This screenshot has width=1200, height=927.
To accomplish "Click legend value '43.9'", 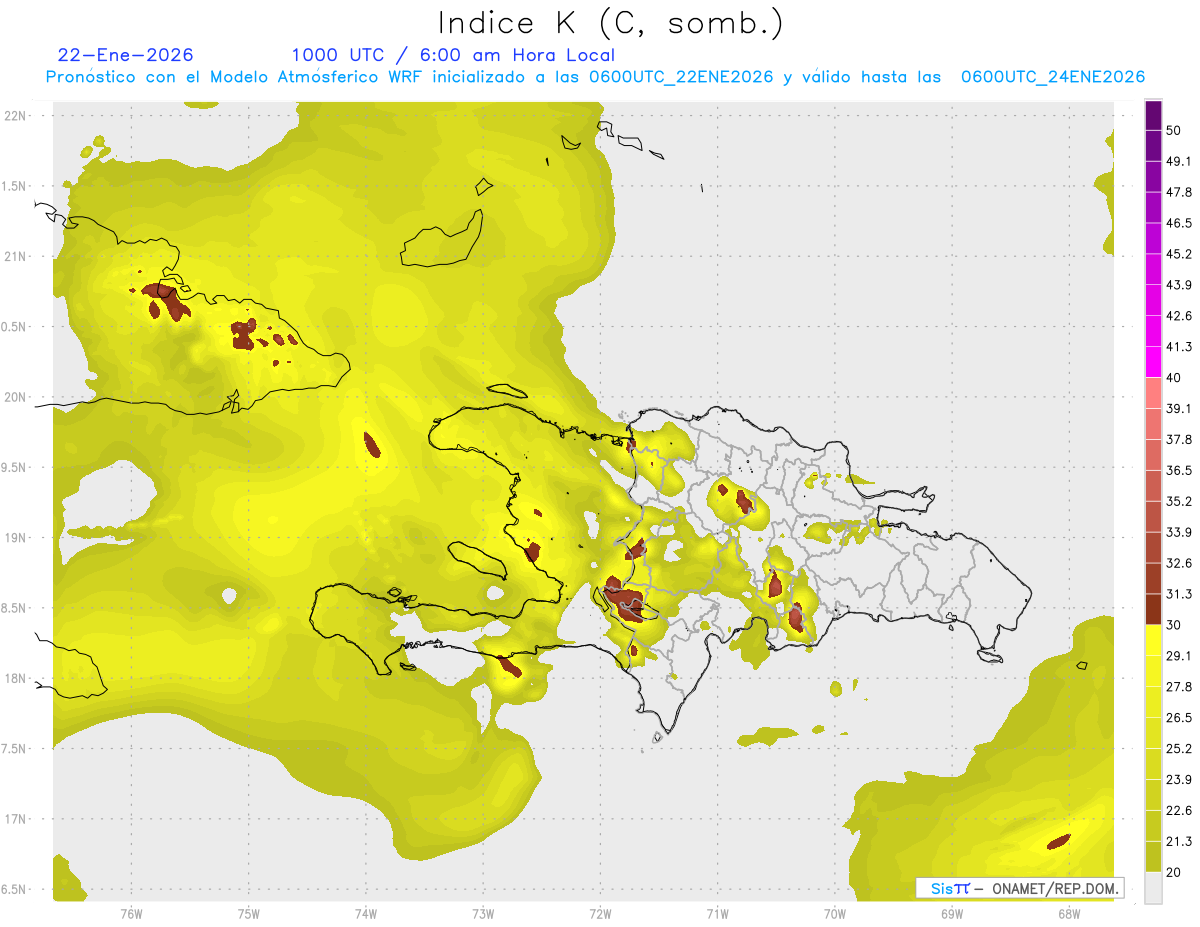I will pyautogui.click(x=1178, y=285).
